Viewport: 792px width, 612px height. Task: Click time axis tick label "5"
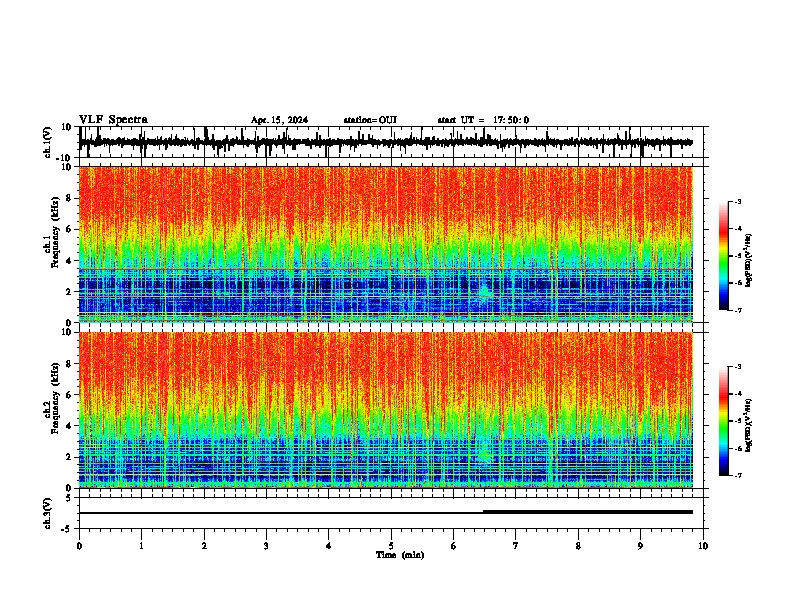(x=391, y=546)
